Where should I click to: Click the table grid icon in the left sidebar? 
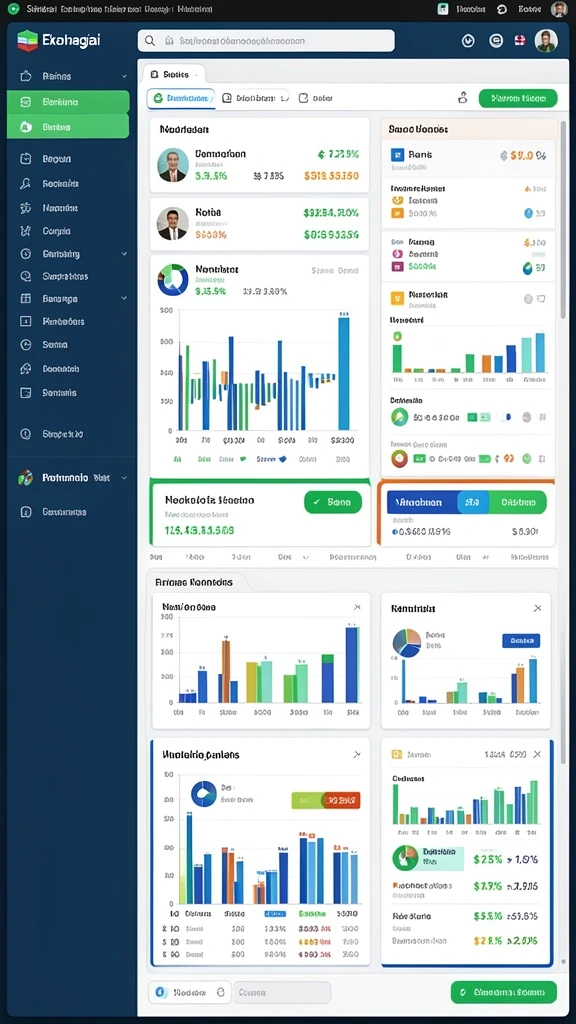[25, 298]
